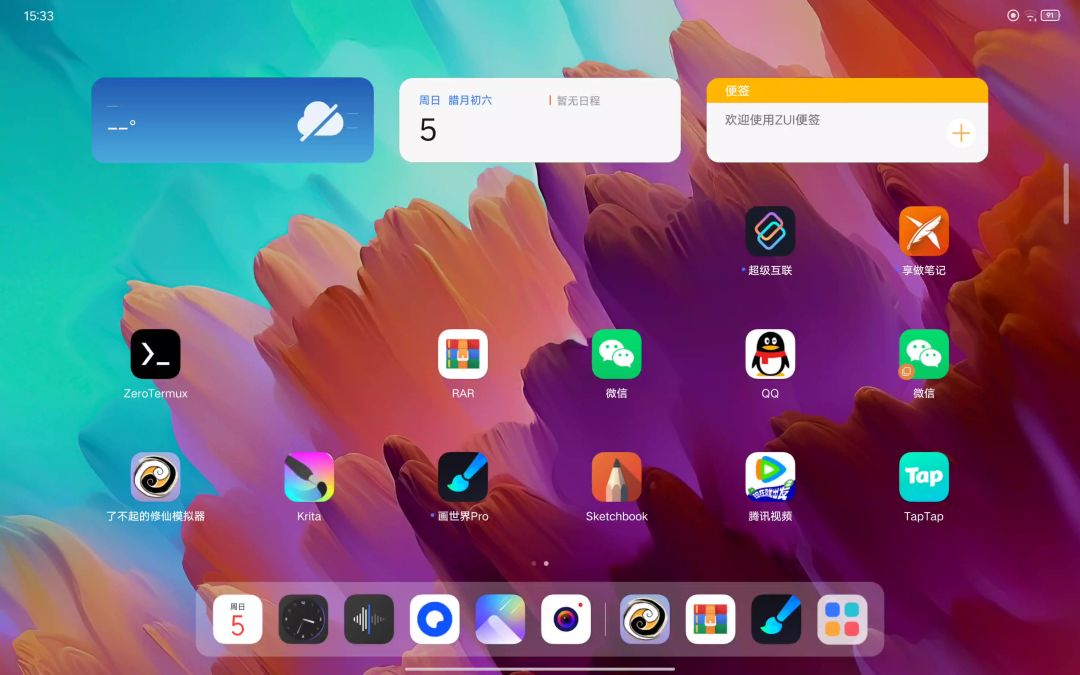This screenshot has height=675, width=1080.
Task: Open the 腾讯视频 app
Action: click(770, 478)
